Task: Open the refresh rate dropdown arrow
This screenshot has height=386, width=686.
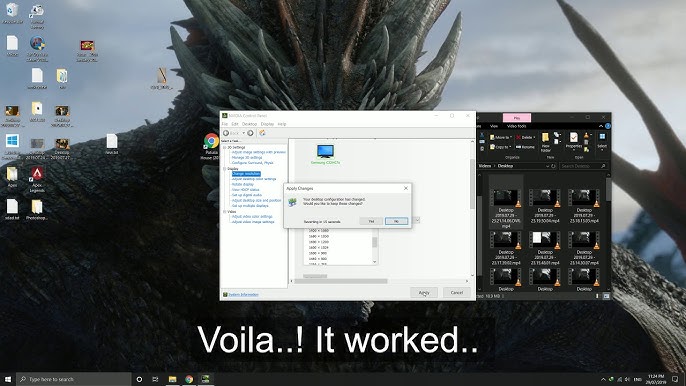Action: pyautogui.click(x=417, y=220)
